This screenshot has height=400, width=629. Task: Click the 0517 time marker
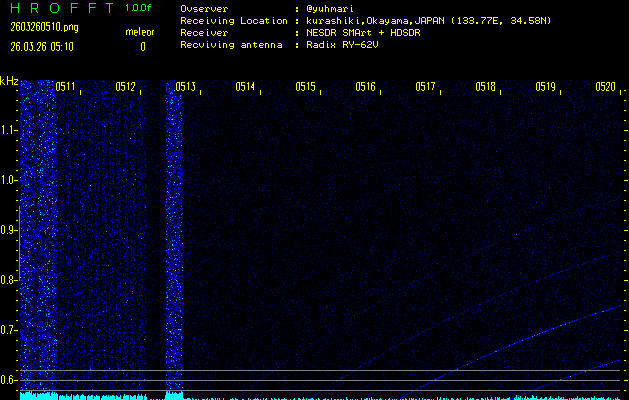pyautogui.click(x=425, y=87)
